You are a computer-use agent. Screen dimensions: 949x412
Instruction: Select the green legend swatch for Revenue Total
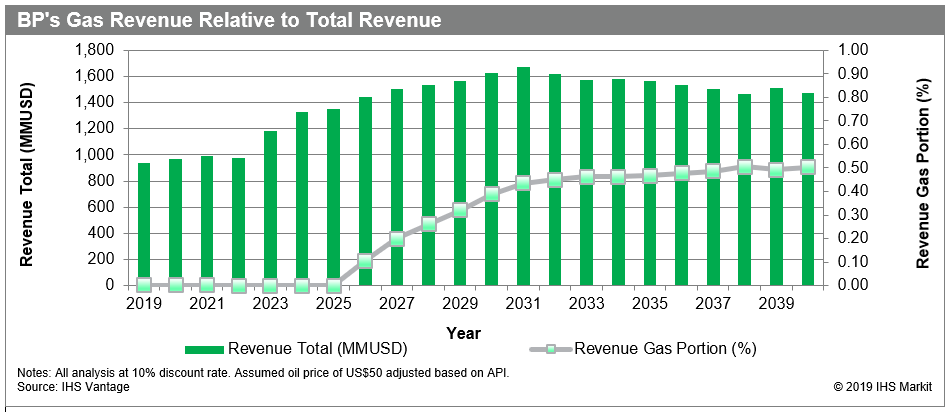pos(204,349)
